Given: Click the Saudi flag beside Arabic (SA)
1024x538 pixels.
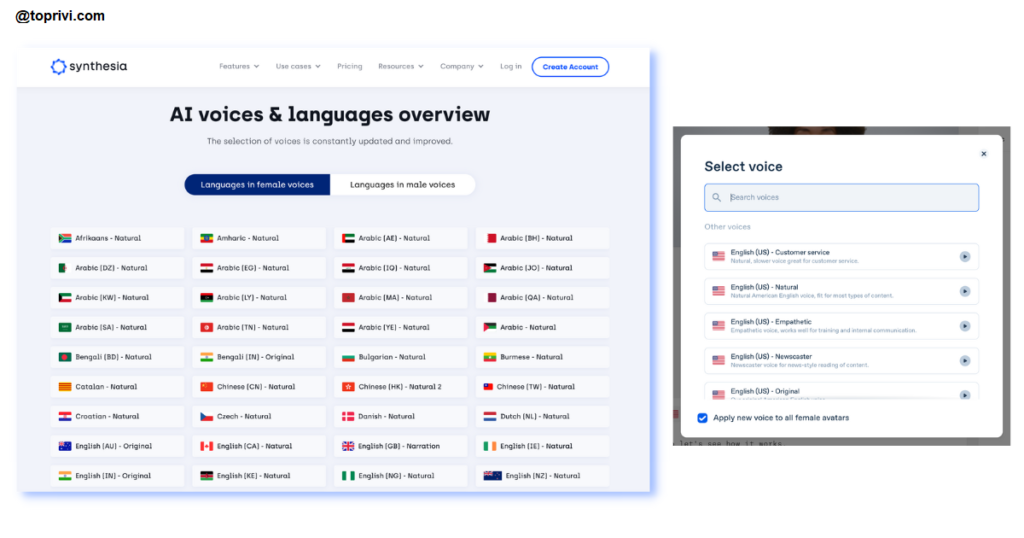Looking at the screenshot, I should 65,327.
